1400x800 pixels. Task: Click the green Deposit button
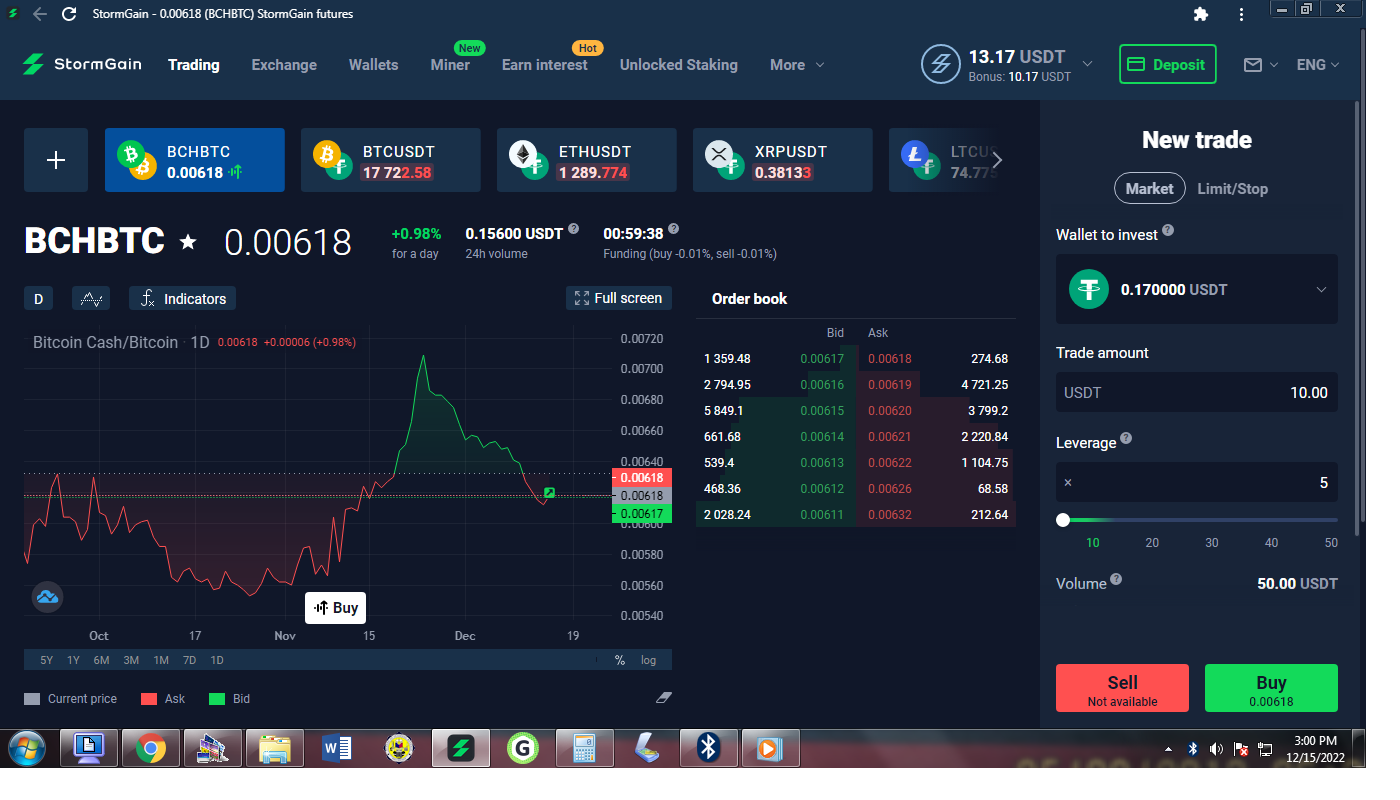tap(1168, 64)
